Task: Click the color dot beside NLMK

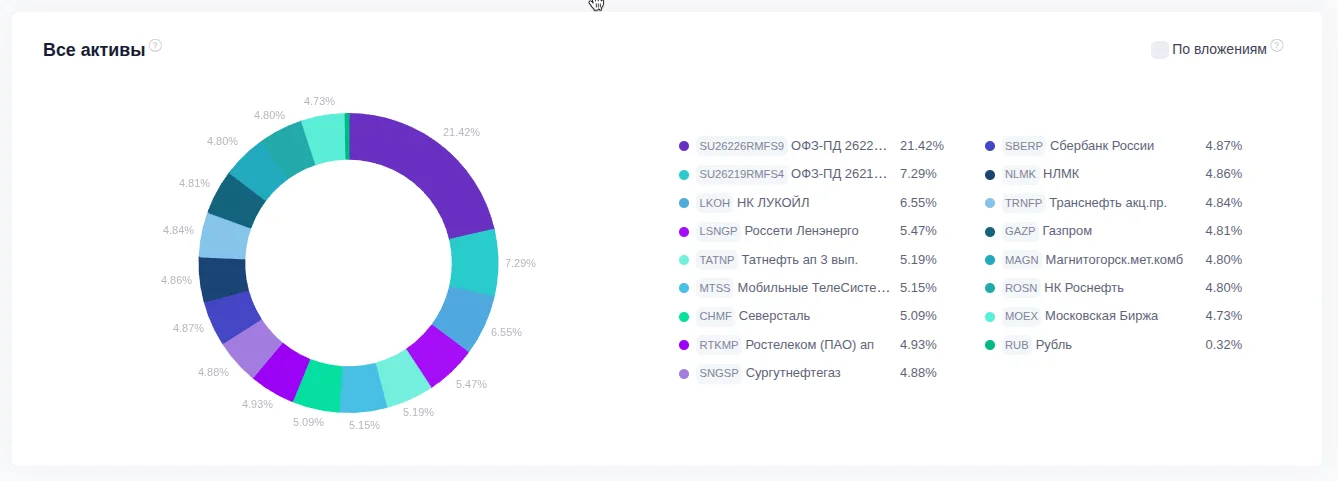Action: [990, 174]
